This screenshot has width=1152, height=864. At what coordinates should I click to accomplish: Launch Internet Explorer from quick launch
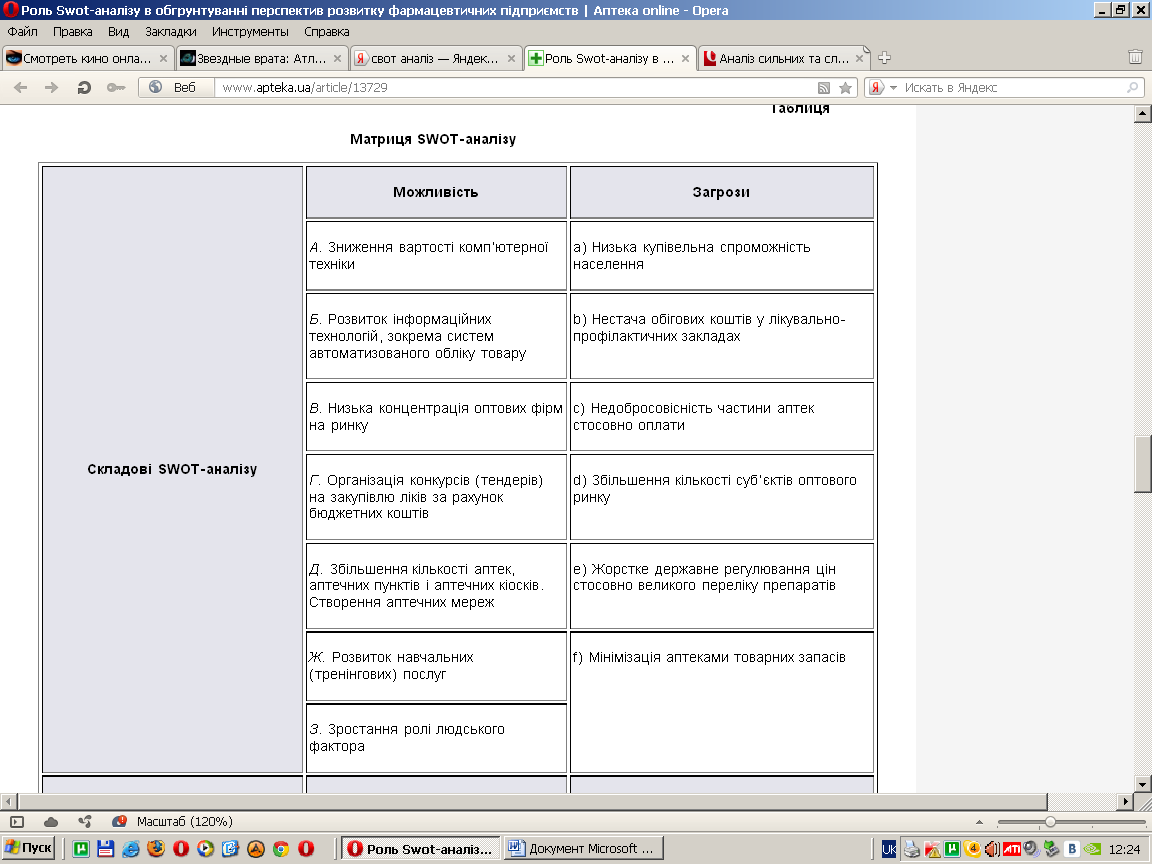pyautogui.click(x=131, y=849)
